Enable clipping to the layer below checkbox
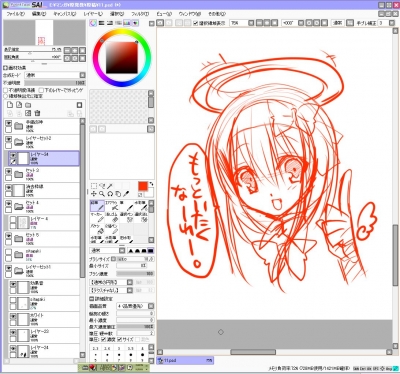The height and width of the screenshot is (374, 400). pos(42,90)
